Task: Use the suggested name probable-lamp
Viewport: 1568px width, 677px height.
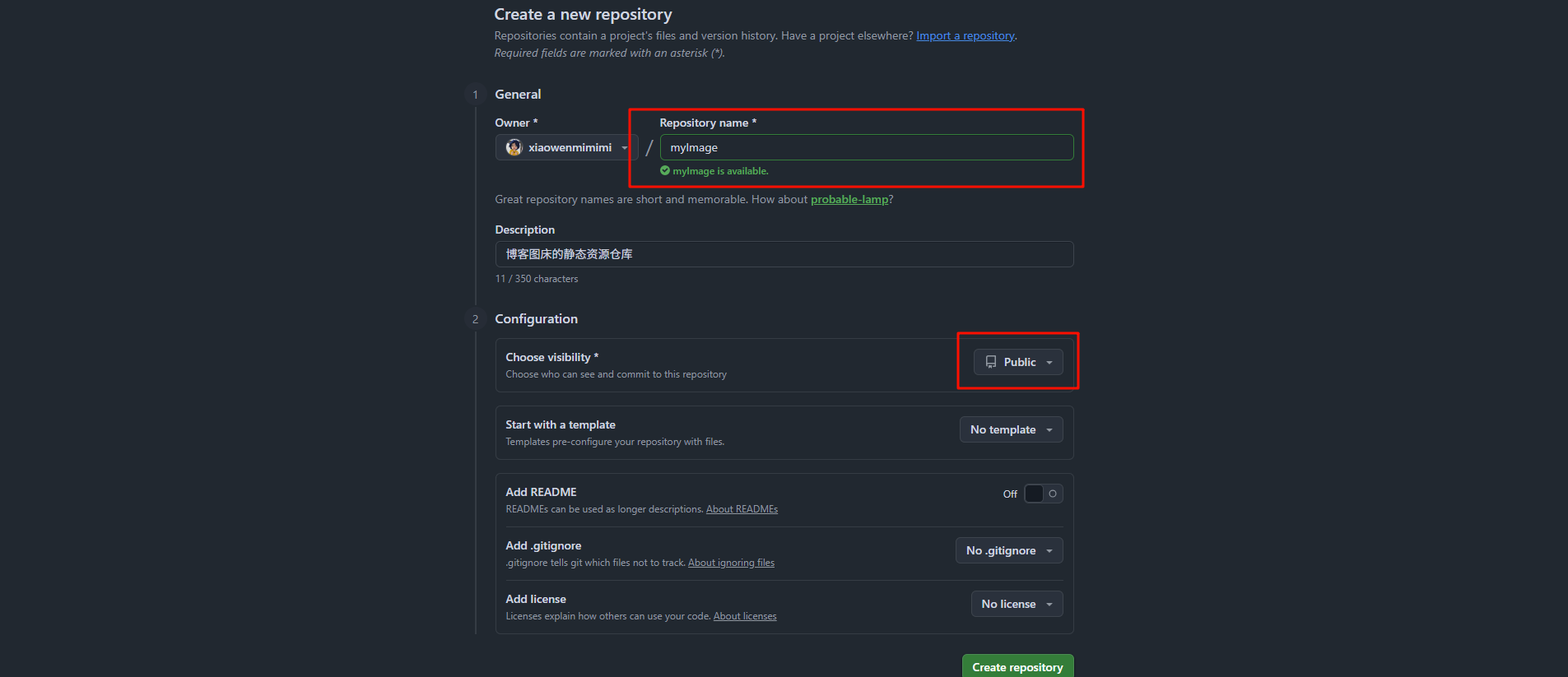Action: point(849,199)
